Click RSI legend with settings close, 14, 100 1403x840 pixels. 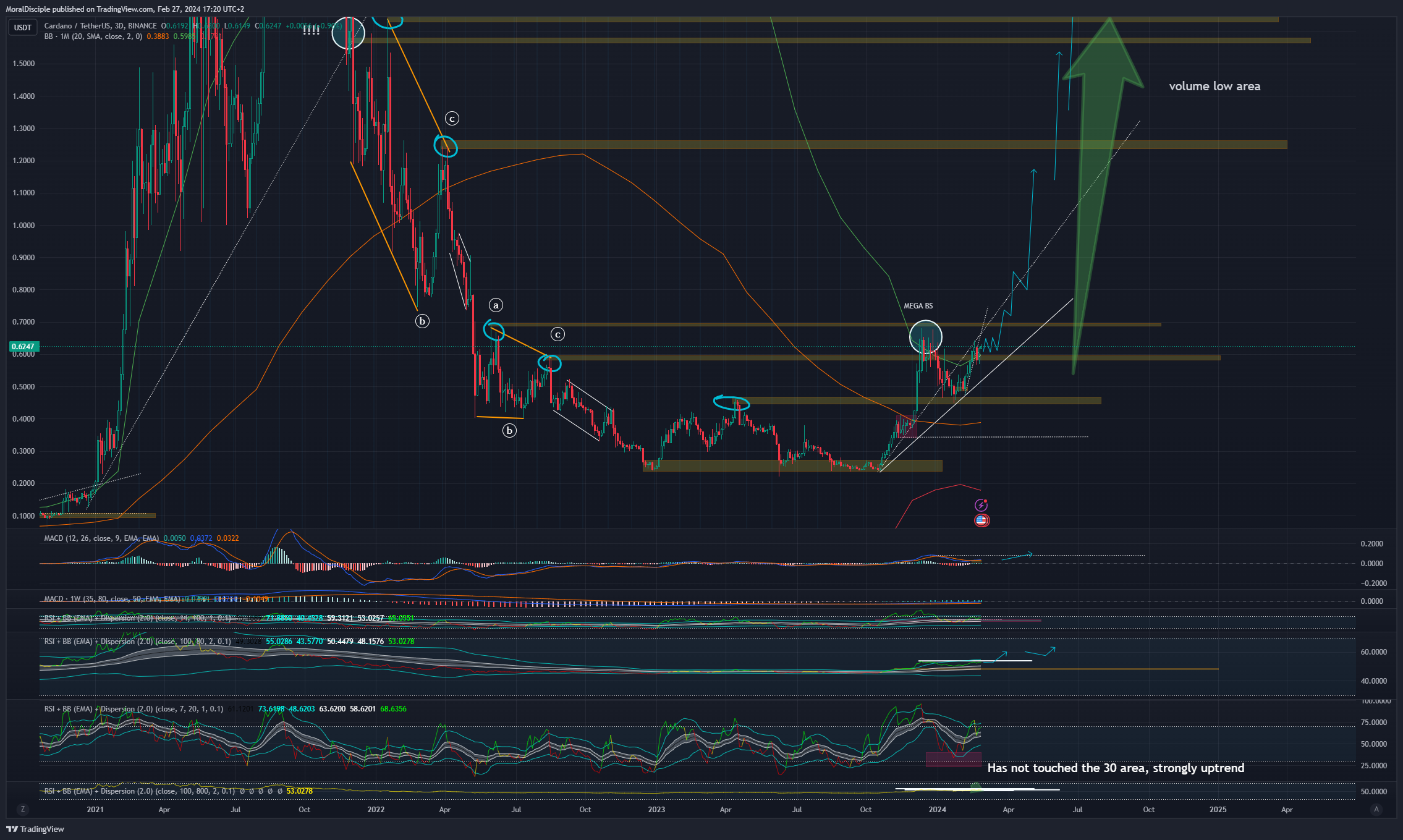pos(138,617)
